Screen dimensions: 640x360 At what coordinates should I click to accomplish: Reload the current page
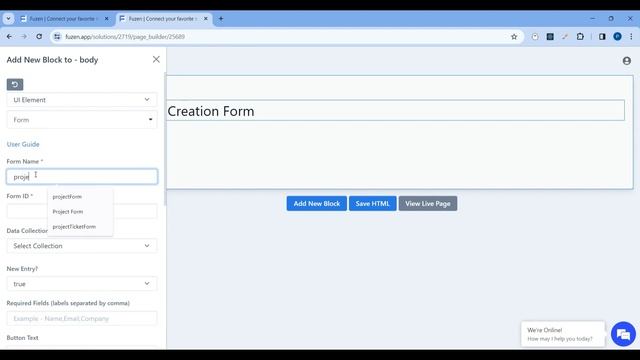39,37
